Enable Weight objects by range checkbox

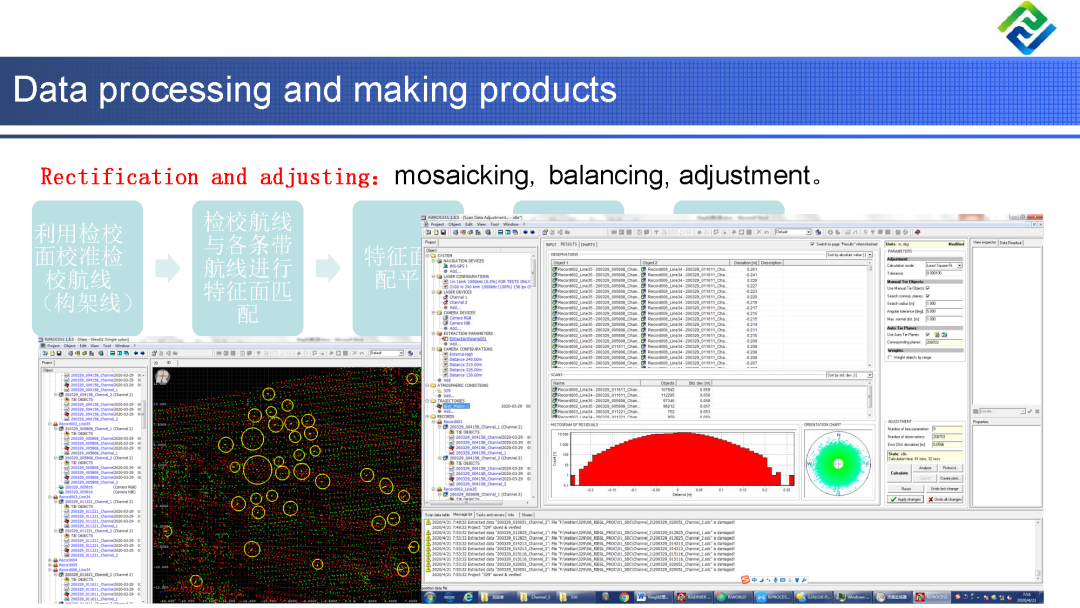coord(890,357)
